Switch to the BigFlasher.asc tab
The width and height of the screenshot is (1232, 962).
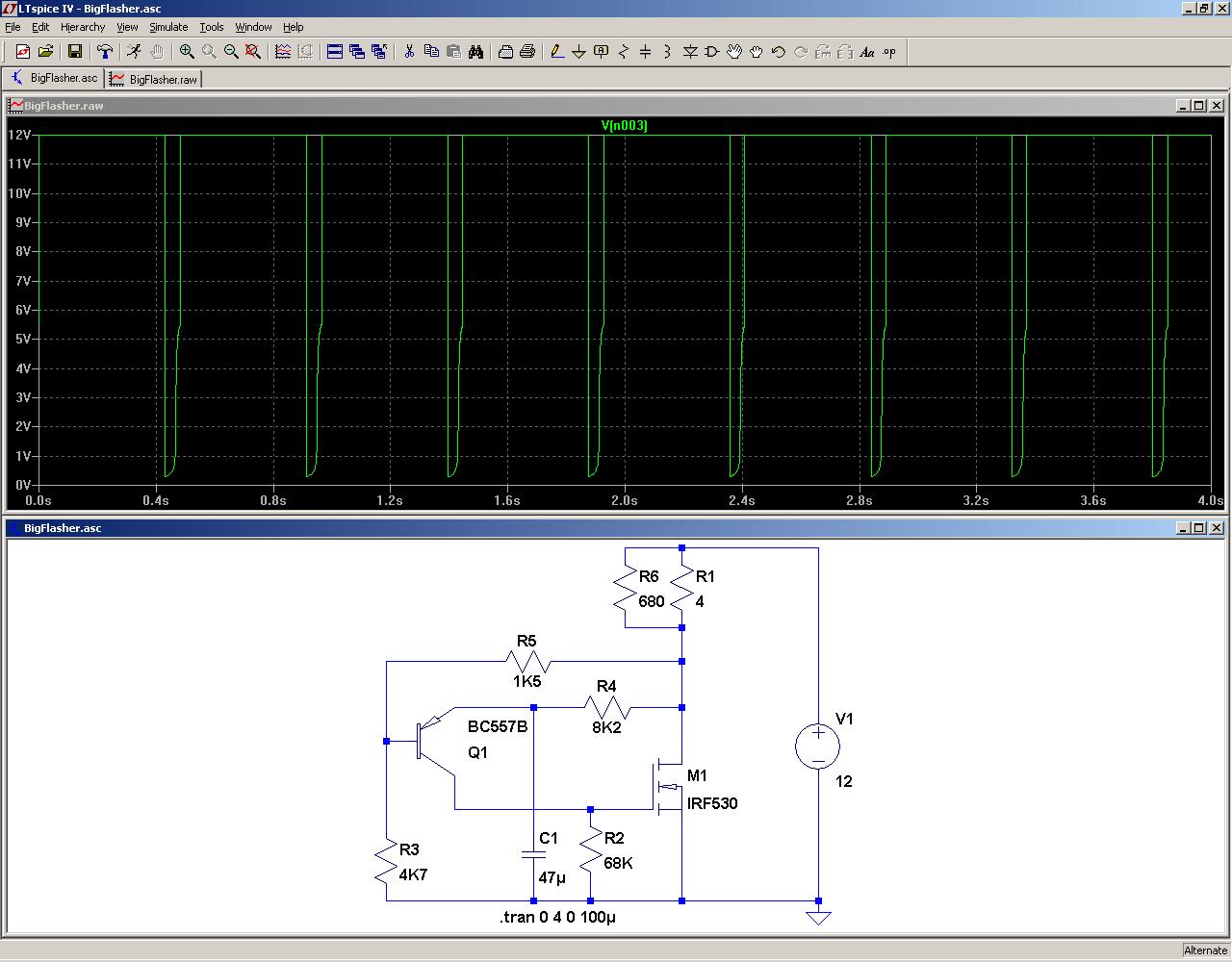55,78
